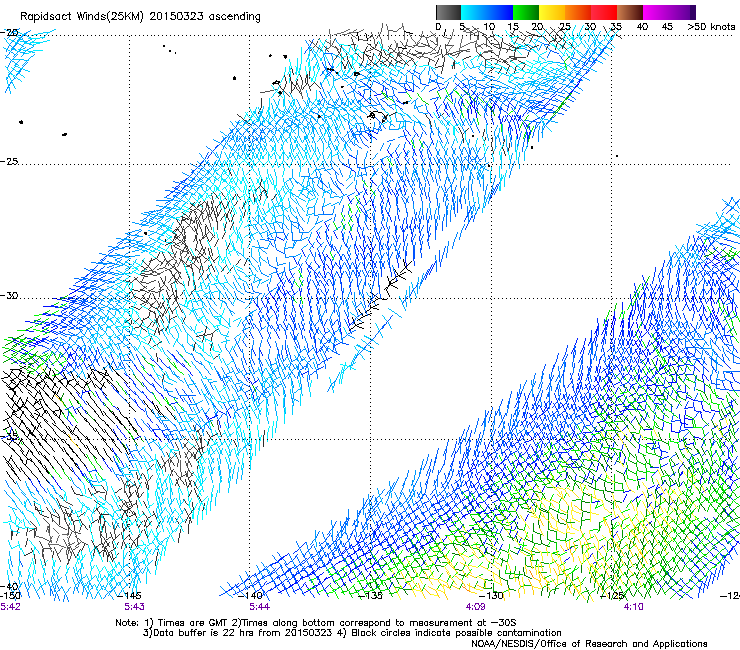The height and width of the screenshot is (650, 740).
Task: Click the longitude label '-130'
Action: (x=491, y=595)
